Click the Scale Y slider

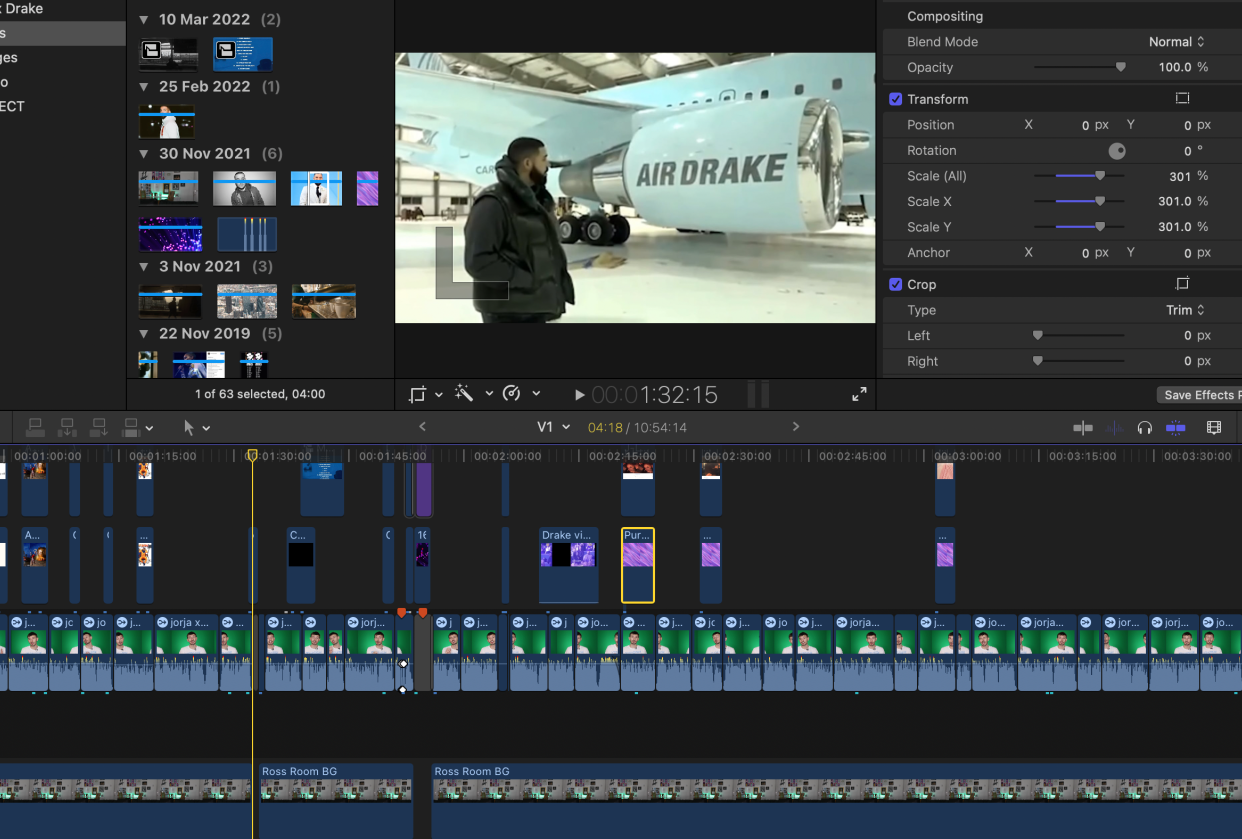[x=1079, y=227]
